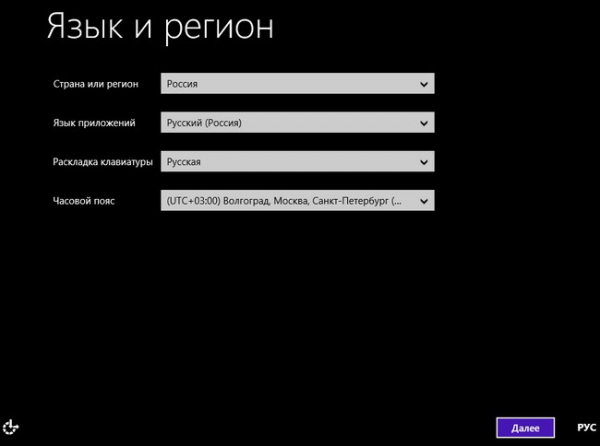The image size is (600, 446).
Task: Open the Ease of Access icon
Action: click(11, 427)
